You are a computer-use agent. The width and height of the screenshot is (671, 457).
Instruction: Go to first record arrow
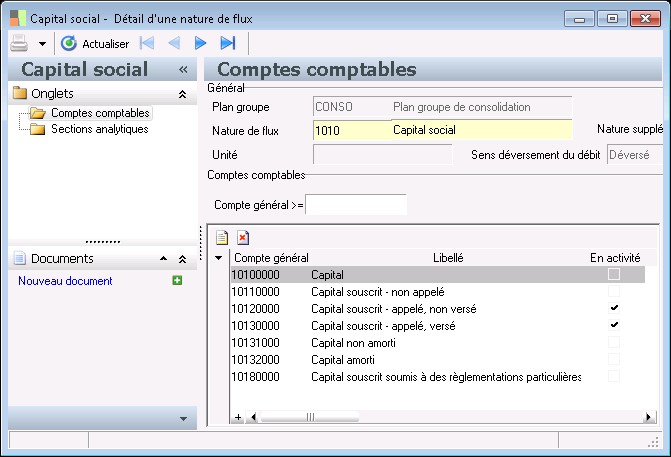point(147,43)
